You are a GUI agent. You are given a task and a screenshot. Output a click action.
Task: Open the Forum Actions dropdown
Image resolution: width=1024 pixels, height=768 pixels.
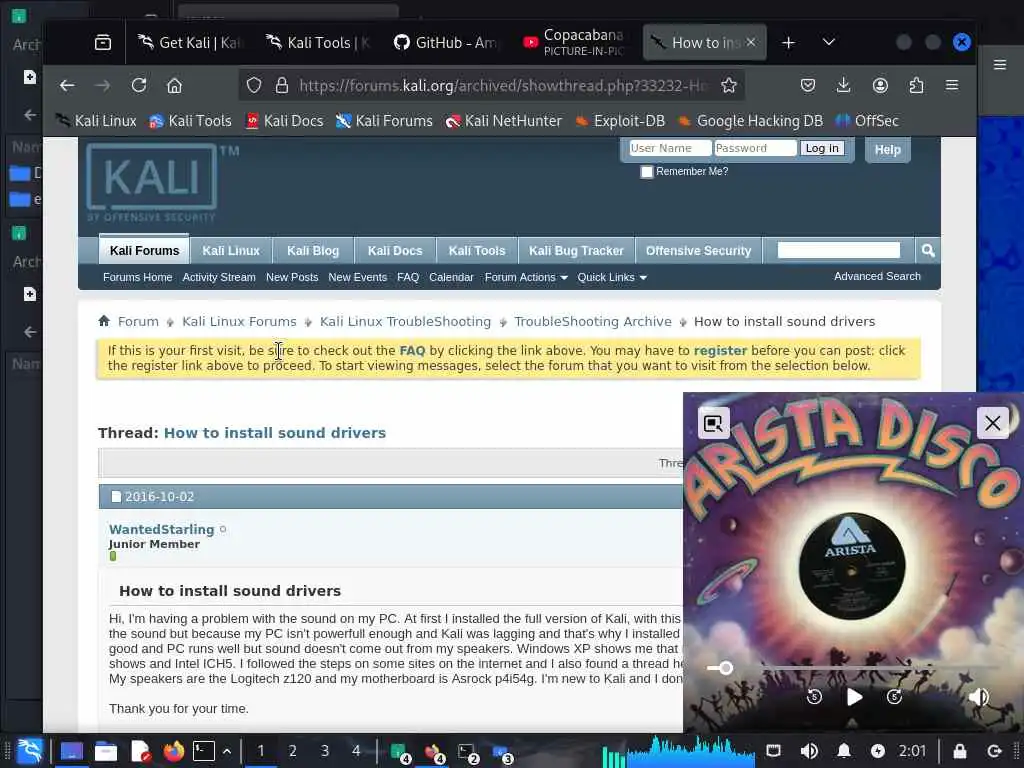526,278
